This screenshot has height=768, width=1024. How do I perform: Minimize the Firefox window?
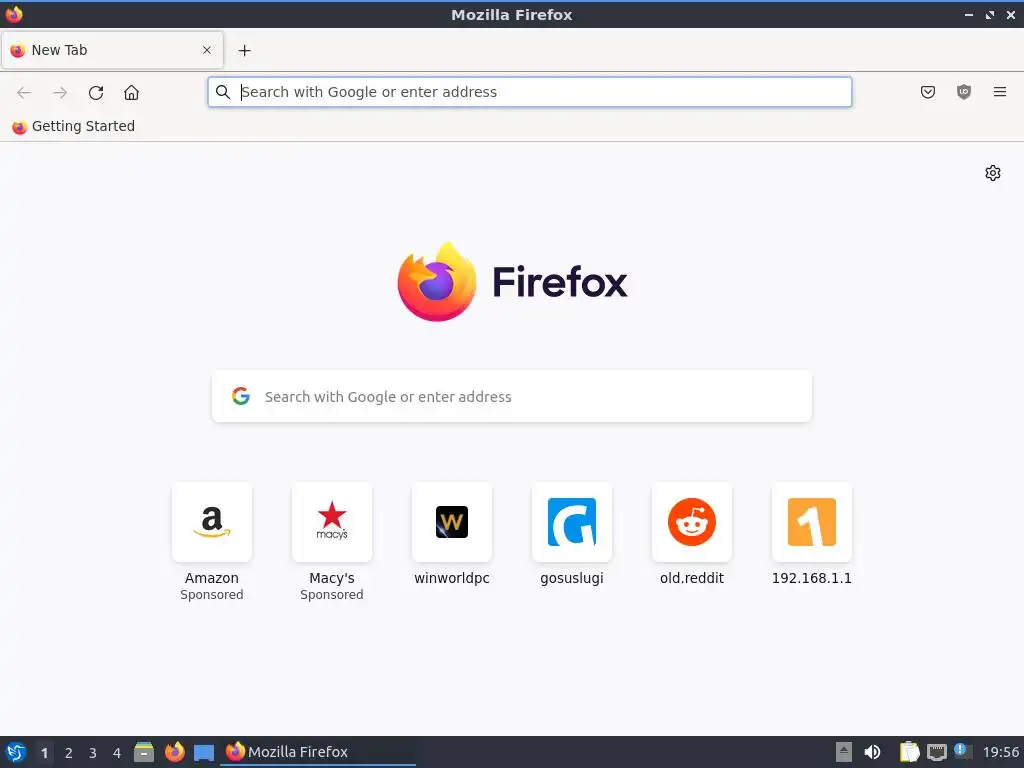[x=968, y=14]
